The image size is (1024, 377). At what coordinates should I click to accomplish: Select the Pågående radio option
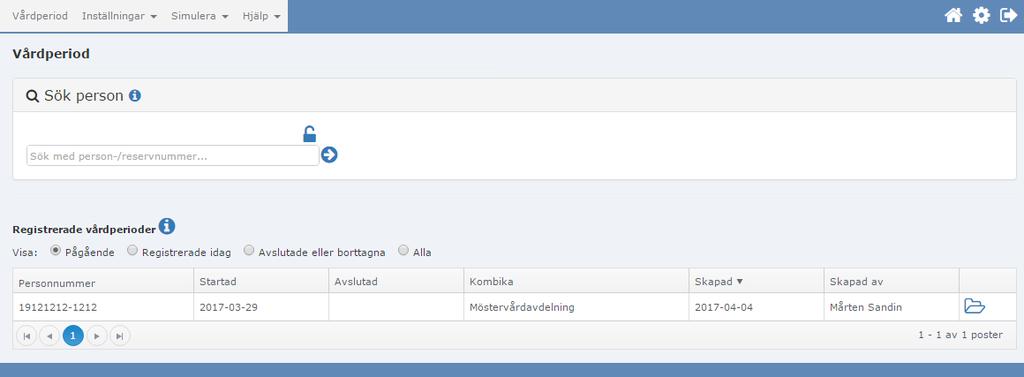[56, 250]
